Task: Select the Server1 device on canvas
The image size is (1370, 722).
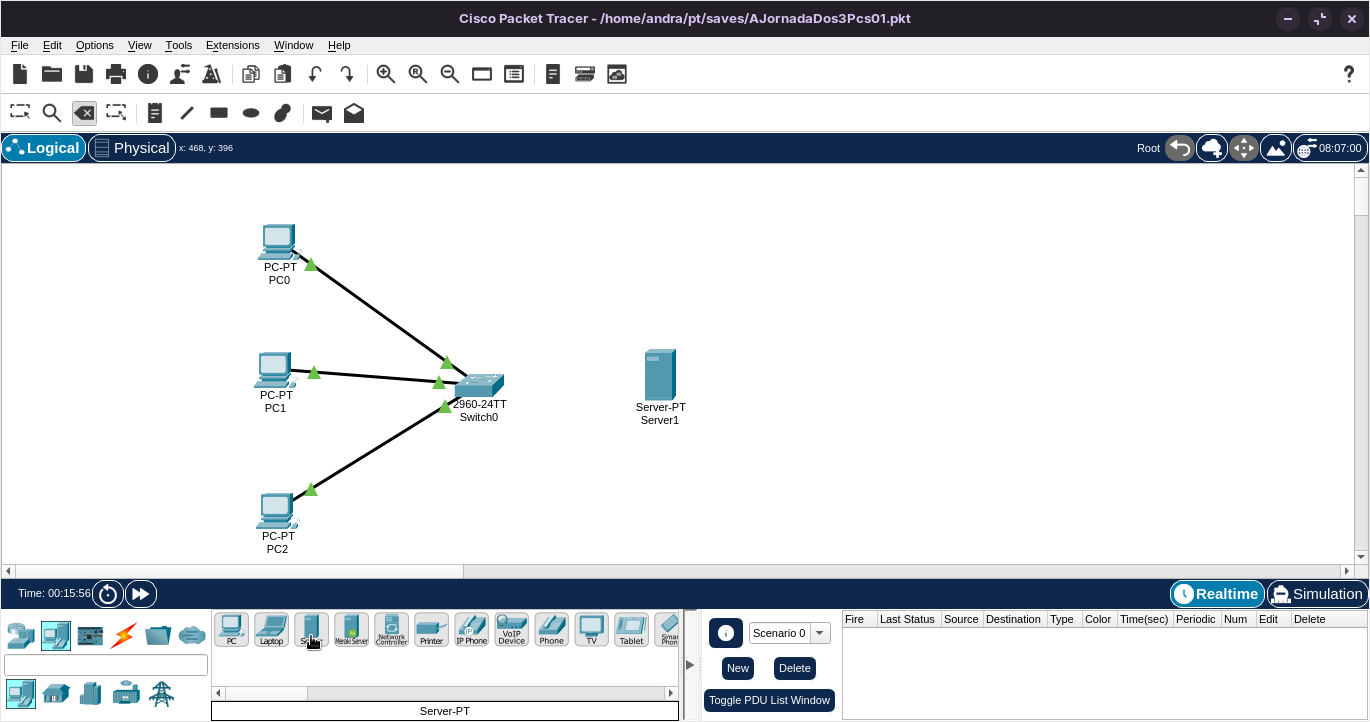Action: coord(660,374)
